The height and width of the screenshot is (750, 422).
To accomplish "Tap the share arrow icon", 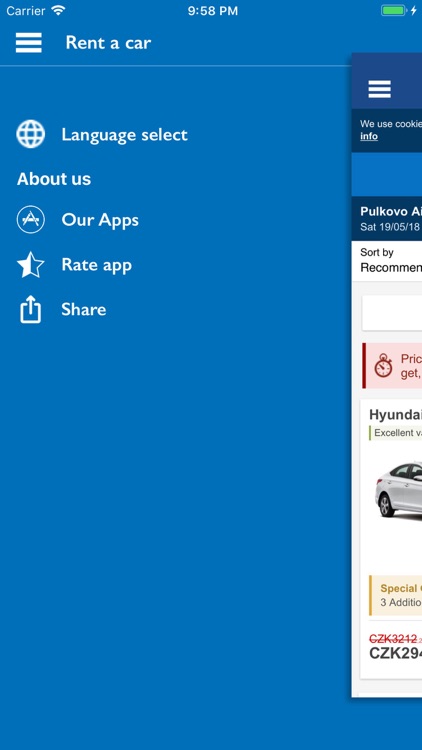I will click(x=31, y=309).
